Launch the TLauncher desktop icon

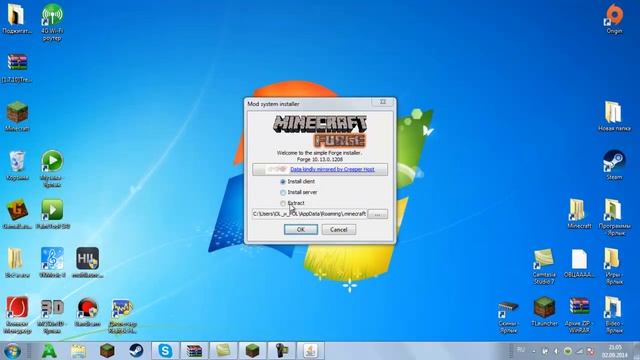tap(544, 312)
